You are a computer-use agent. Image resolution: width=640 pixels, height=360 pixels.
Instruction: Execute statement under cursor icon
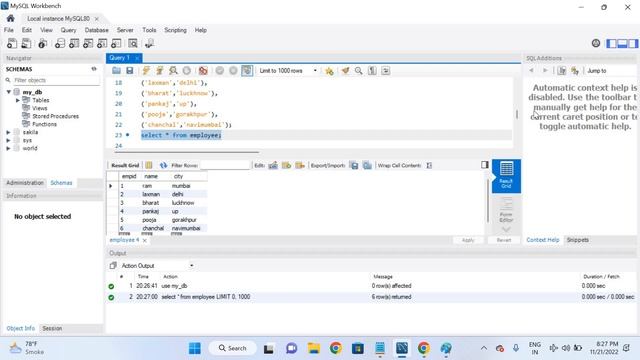click(160, 71)
